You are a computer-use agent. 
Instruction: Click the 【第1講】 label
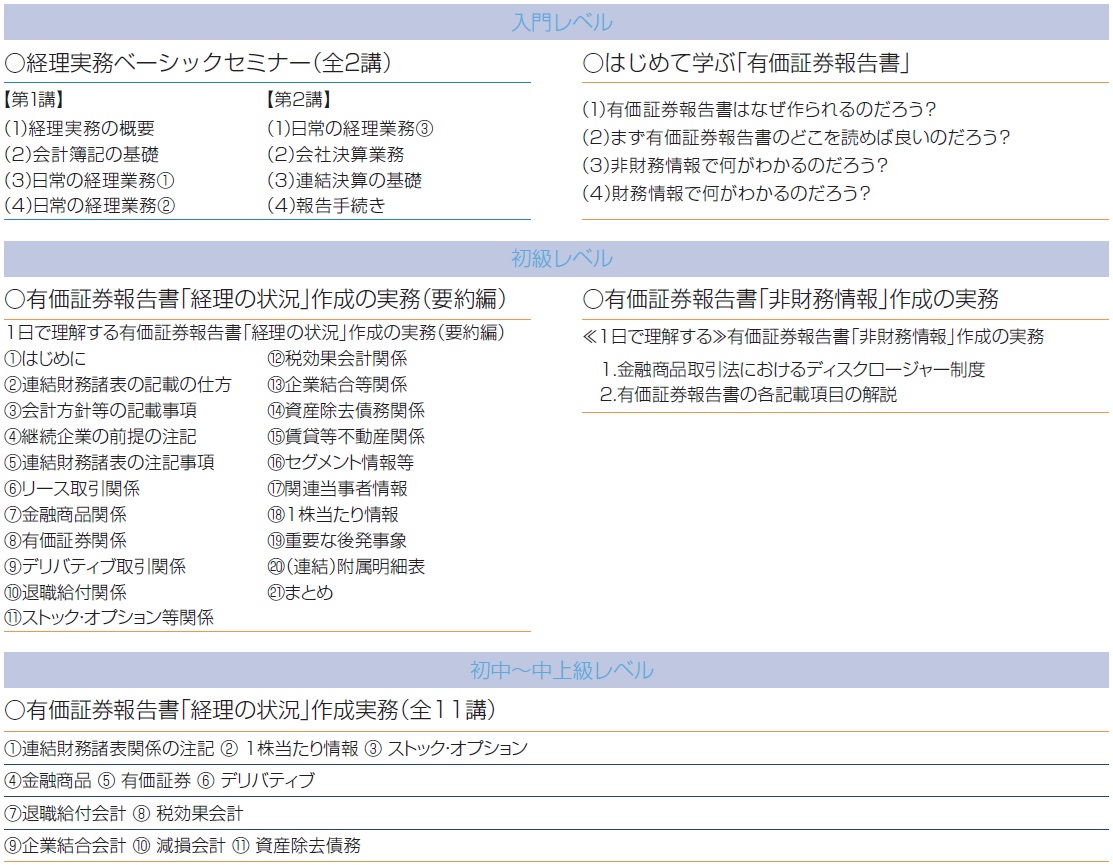[34, 99]
